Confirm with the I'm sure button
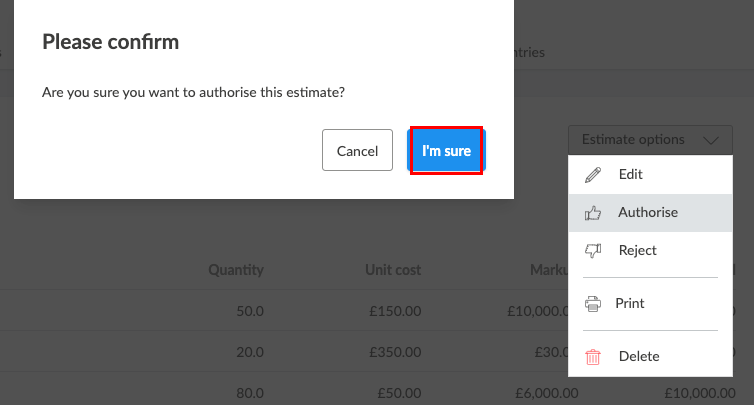The height and width of the screenshot is (405, 754). tap(446, 151)
